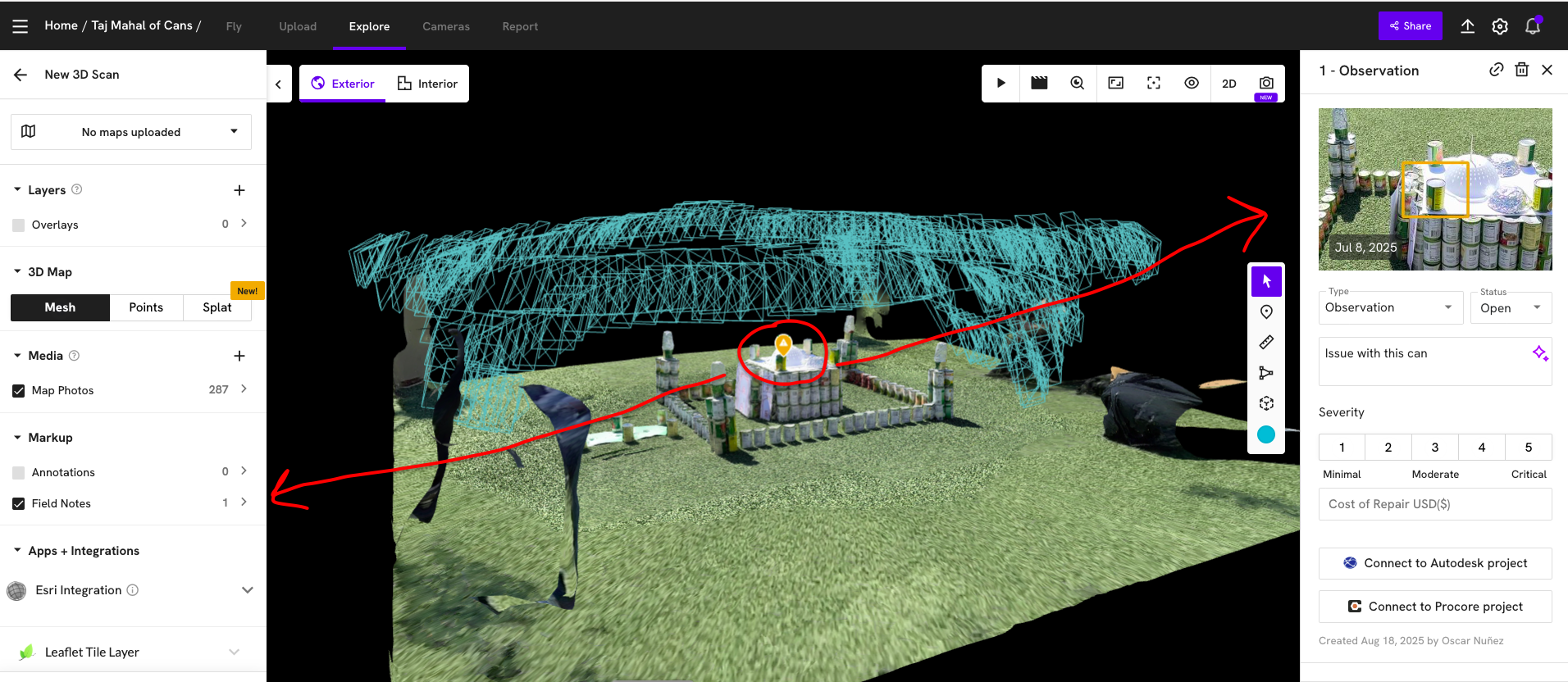Delete observation using trash icon
The height and width of the screenshot is (682, 1568).
click(1521, 70)
